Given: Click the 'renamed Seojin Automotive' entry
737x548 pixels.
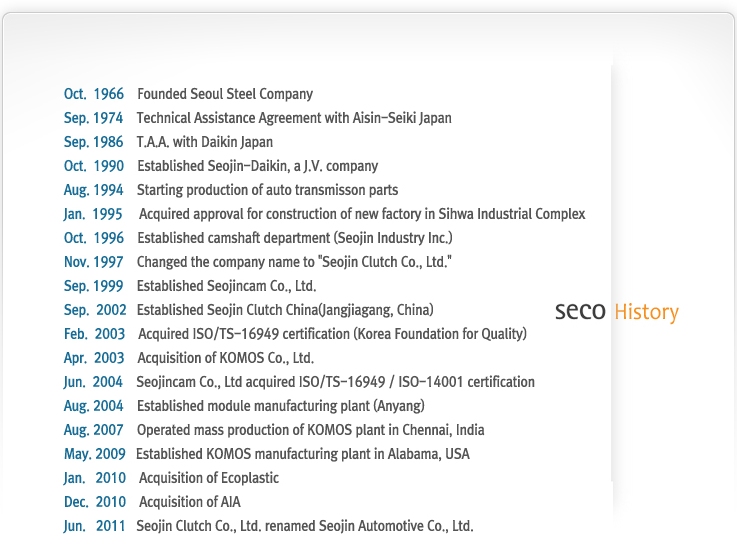Looking at the screenshot, I should pyautogui.click(x=305, y=525).
